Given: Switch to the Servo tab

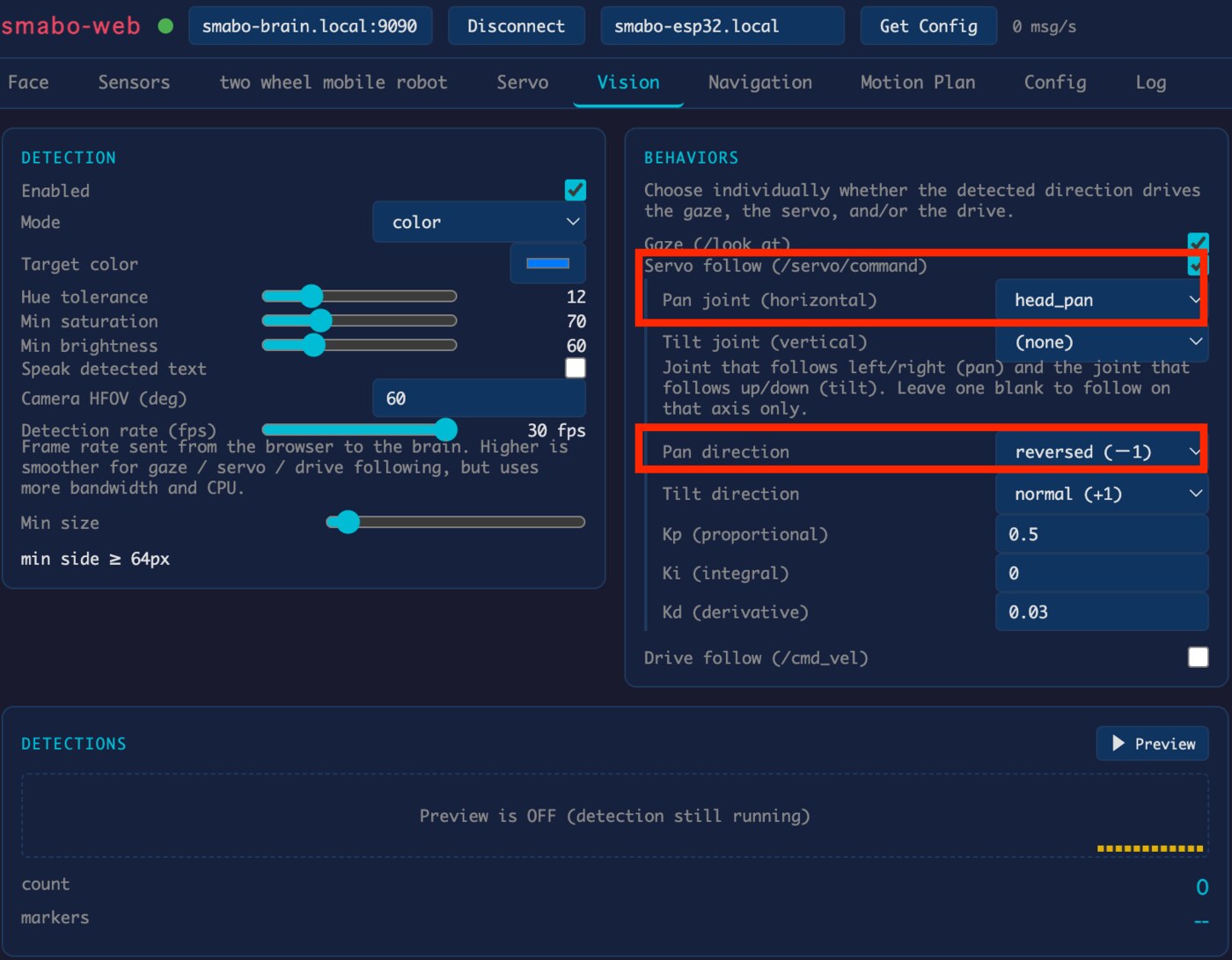Looking at the screenshot, I should [x=522, y=83].
